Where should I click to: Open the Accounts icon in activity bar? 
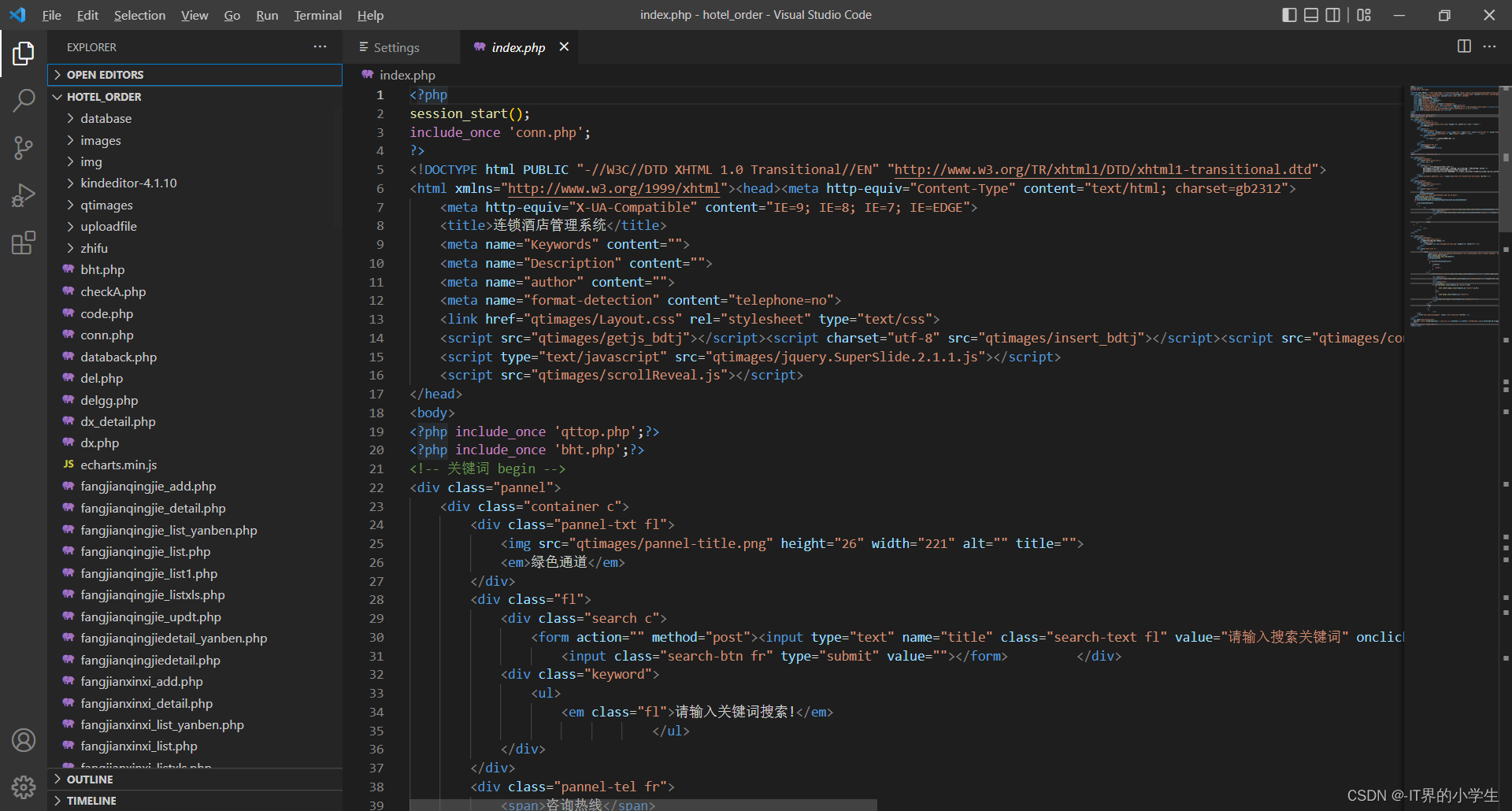click(24, 740)
